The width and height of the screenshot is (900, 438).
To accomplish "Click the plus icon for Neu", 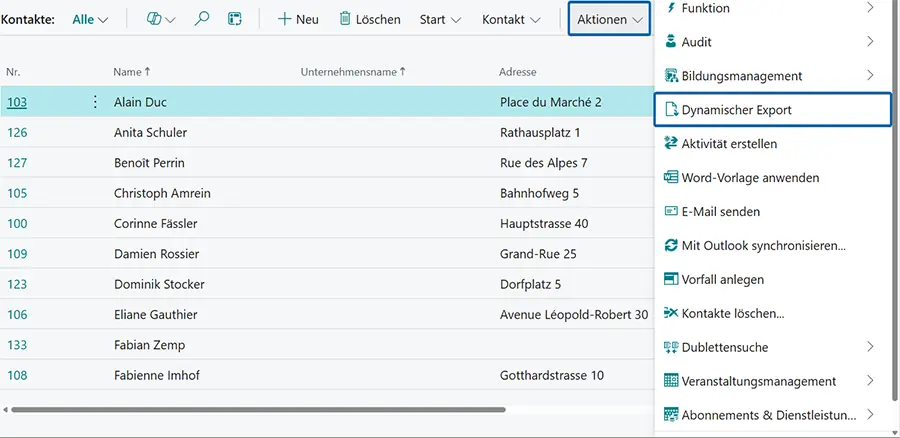I will [x=285, y=19].
